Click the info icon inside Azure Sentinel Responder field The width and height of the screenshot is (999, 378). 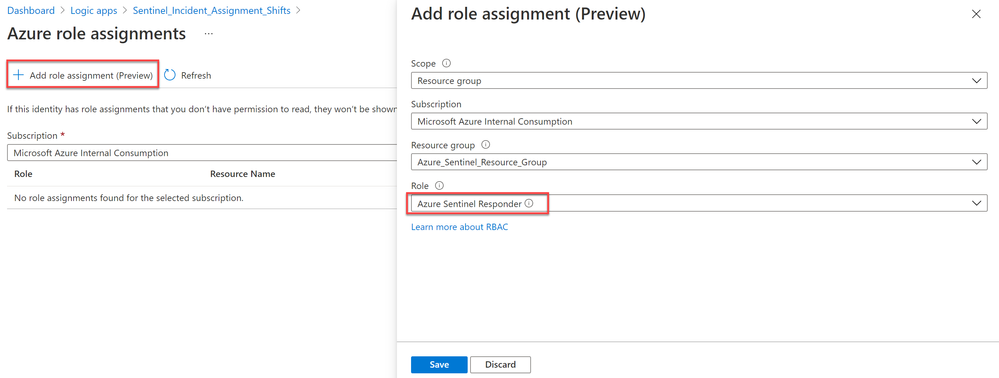tap(529, 203)
